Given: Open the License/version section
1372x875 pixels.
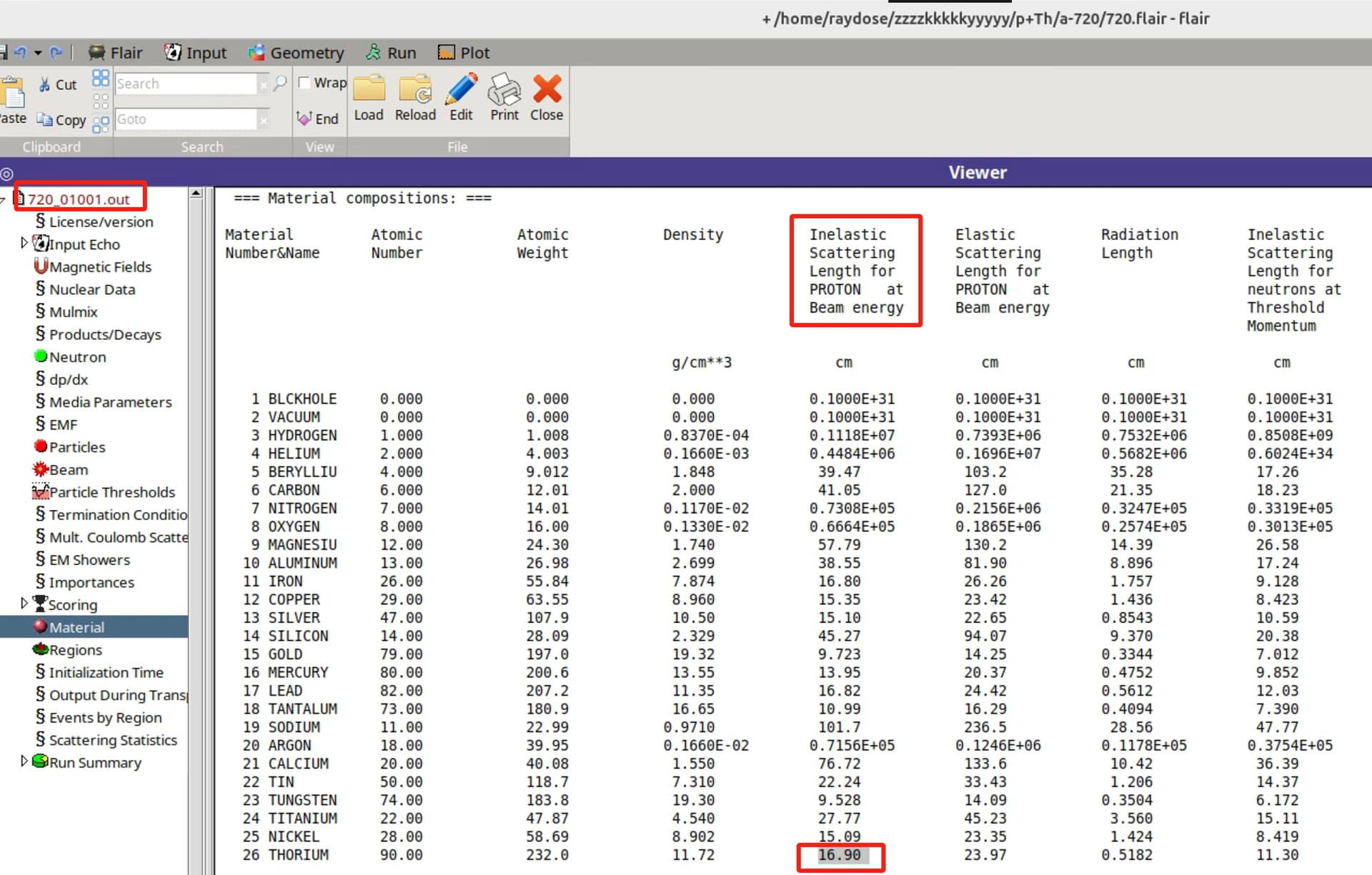Looking at the screenshot, I should (94, 221).
